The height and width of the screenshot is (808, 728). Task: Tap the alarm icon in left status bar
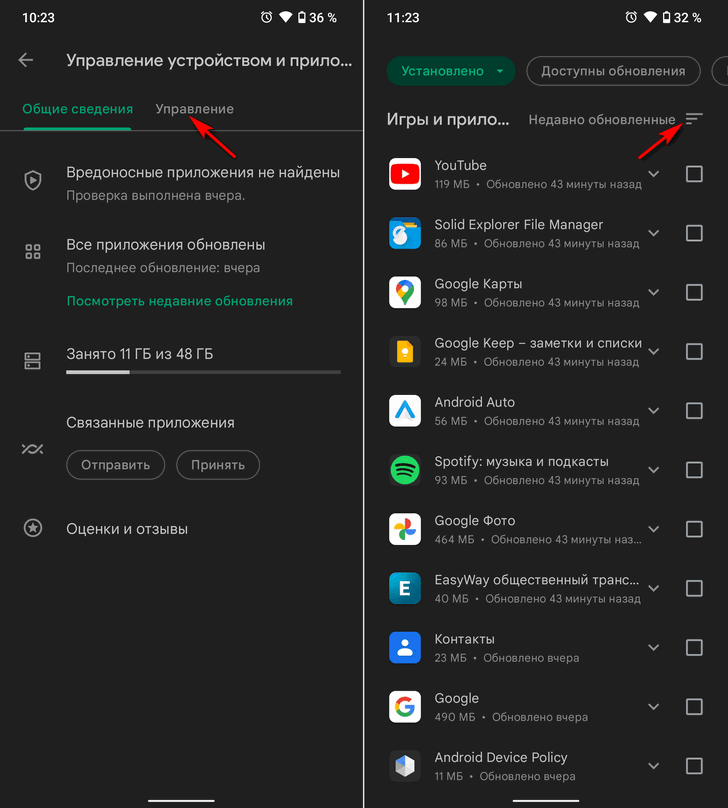(x=266, y=18)
